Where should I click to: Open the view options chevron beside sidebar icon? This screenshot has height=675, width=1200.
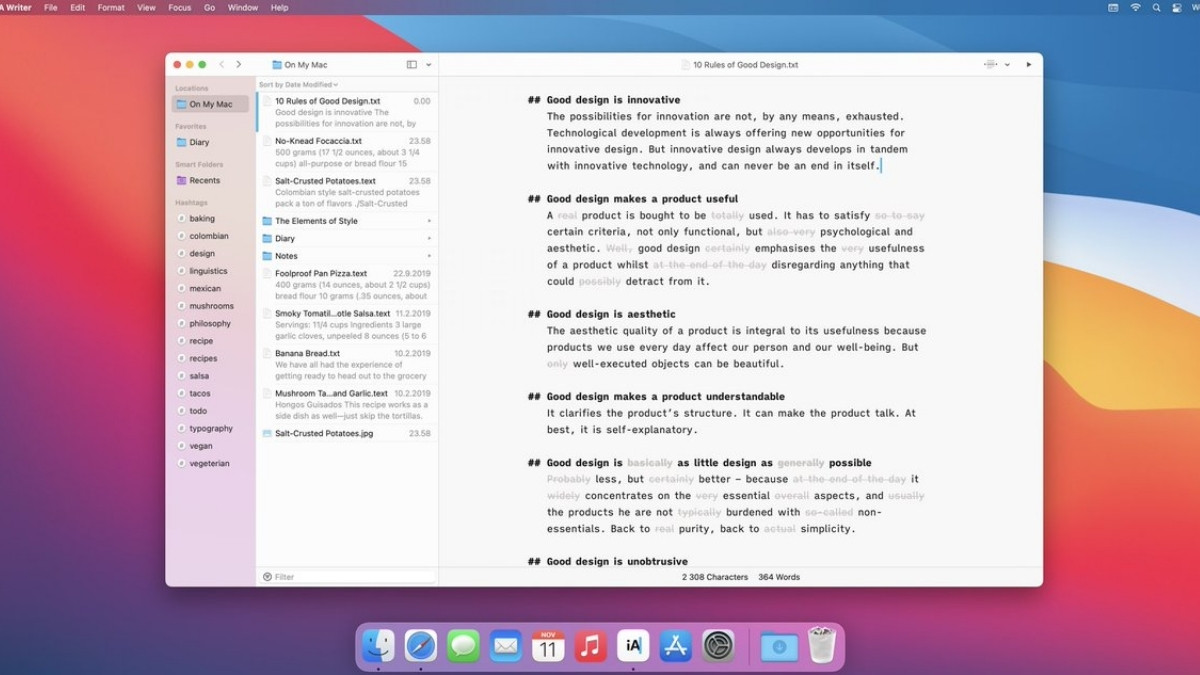pyautogui.click(x=427, y=64)
